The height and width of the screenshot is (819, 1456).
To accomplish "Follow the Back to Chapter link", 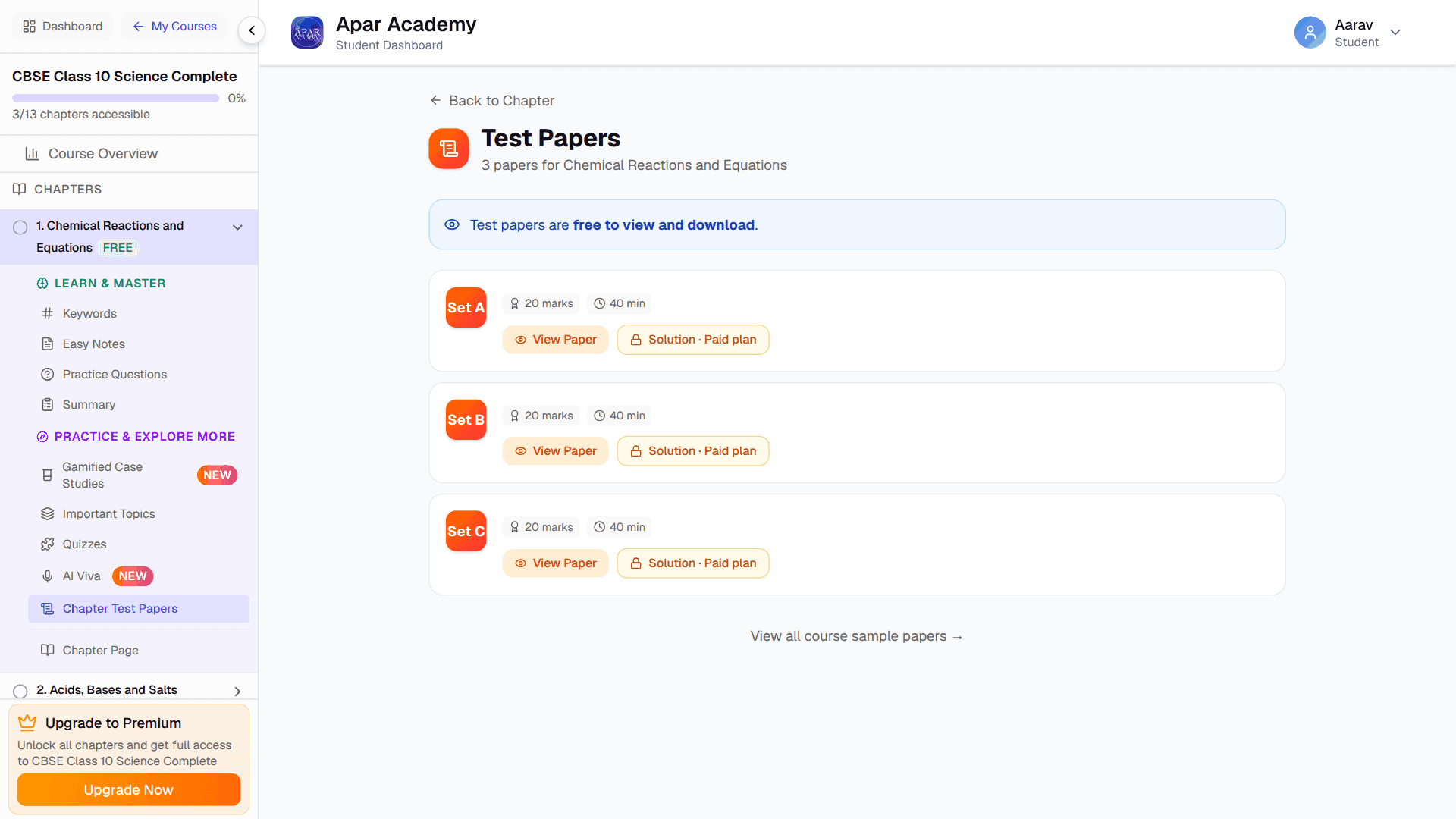I will tap(492, 100).
